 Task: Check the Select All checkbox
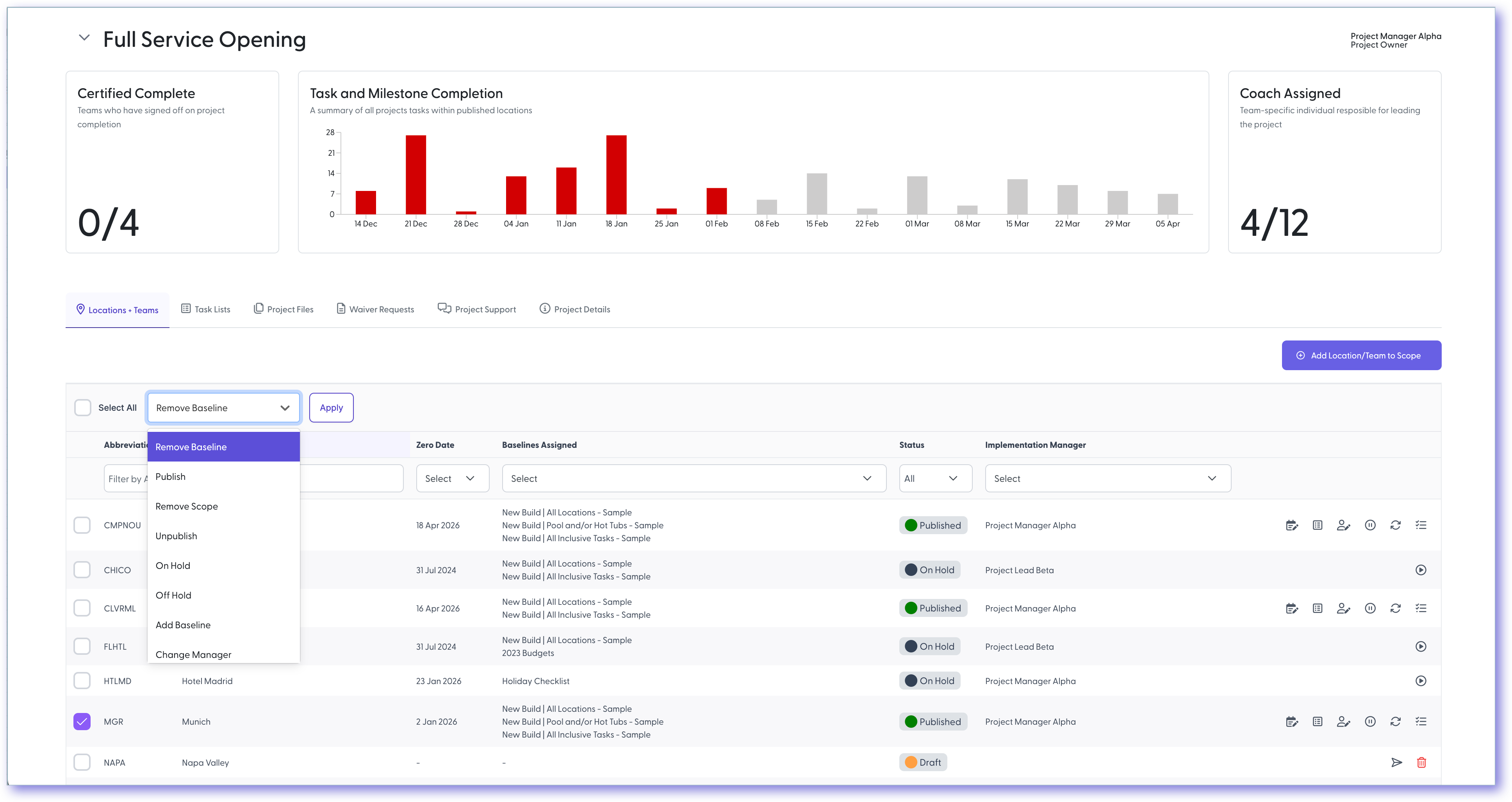pyautogui.click(x=83, y=408)
